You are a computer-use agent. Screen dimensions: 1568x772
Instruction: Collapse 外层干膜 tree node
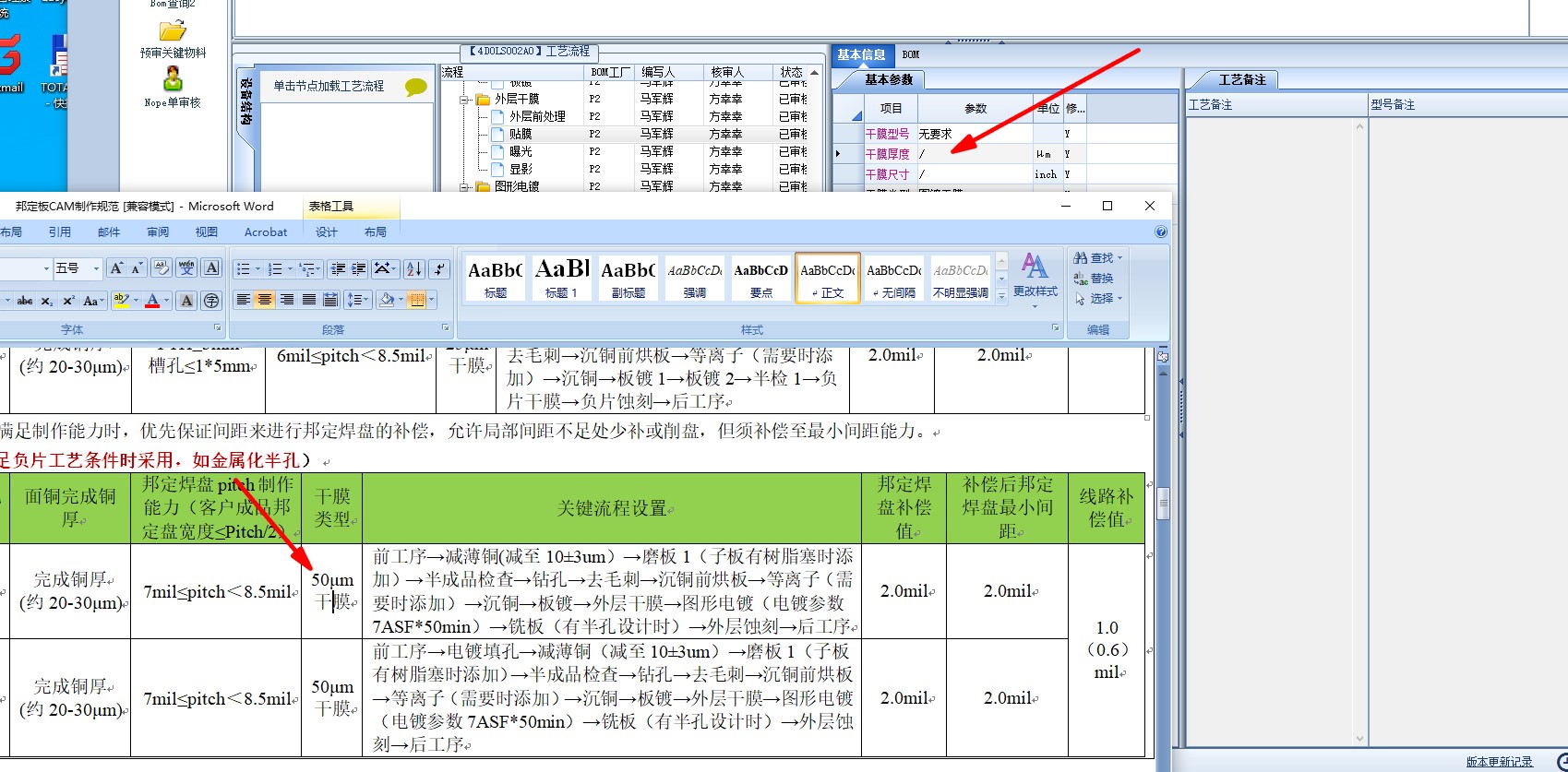[465, 100]
